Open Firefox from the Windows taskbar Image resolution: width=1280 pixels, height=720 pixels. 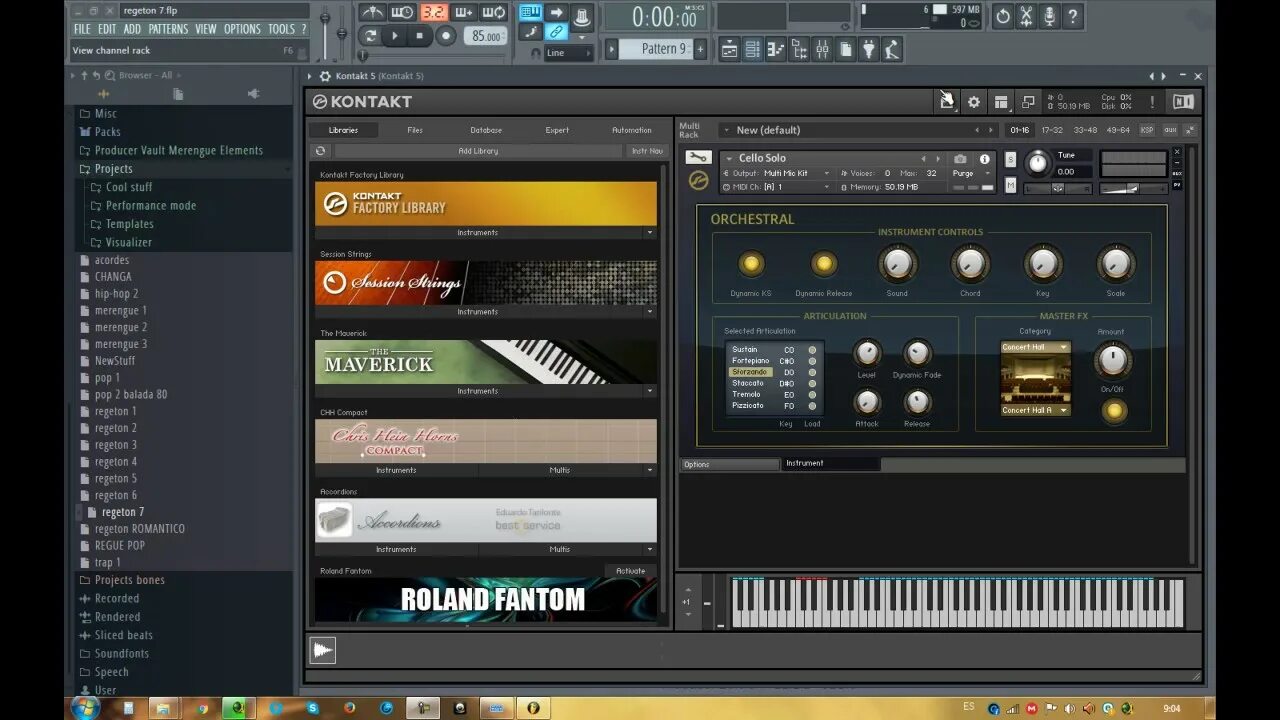(x=349, y=707)
